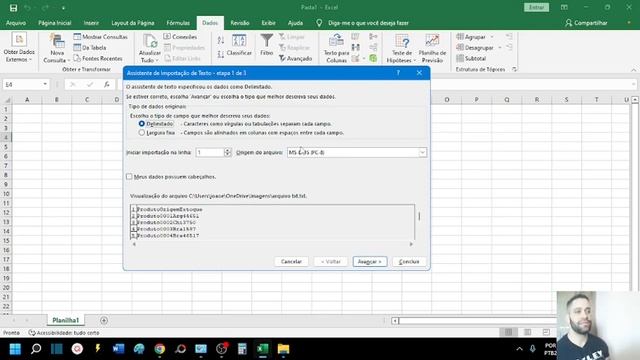This screenshot has width=640, height=360.
Task: Expand Desagrupar dropdown arrow
Action: [x=500, y=48]
